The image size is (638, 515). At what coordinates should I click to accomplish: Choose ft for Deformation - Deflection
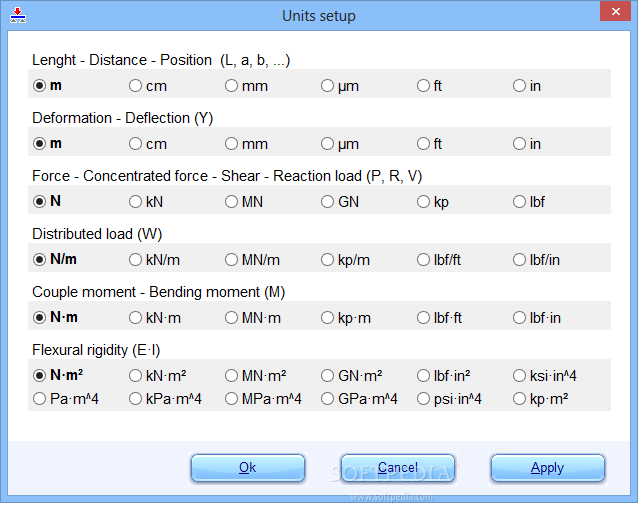click(429, 144)
